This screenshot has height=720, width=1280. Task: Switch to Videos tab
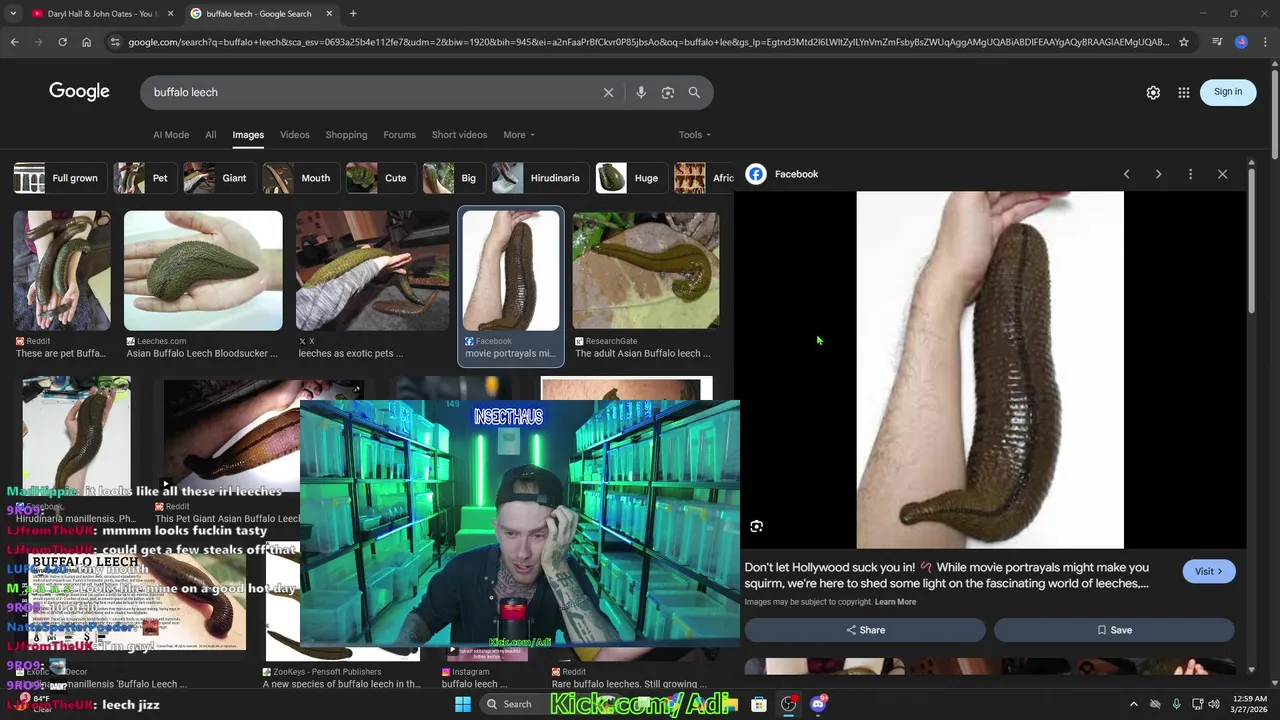tap(294, 135)
